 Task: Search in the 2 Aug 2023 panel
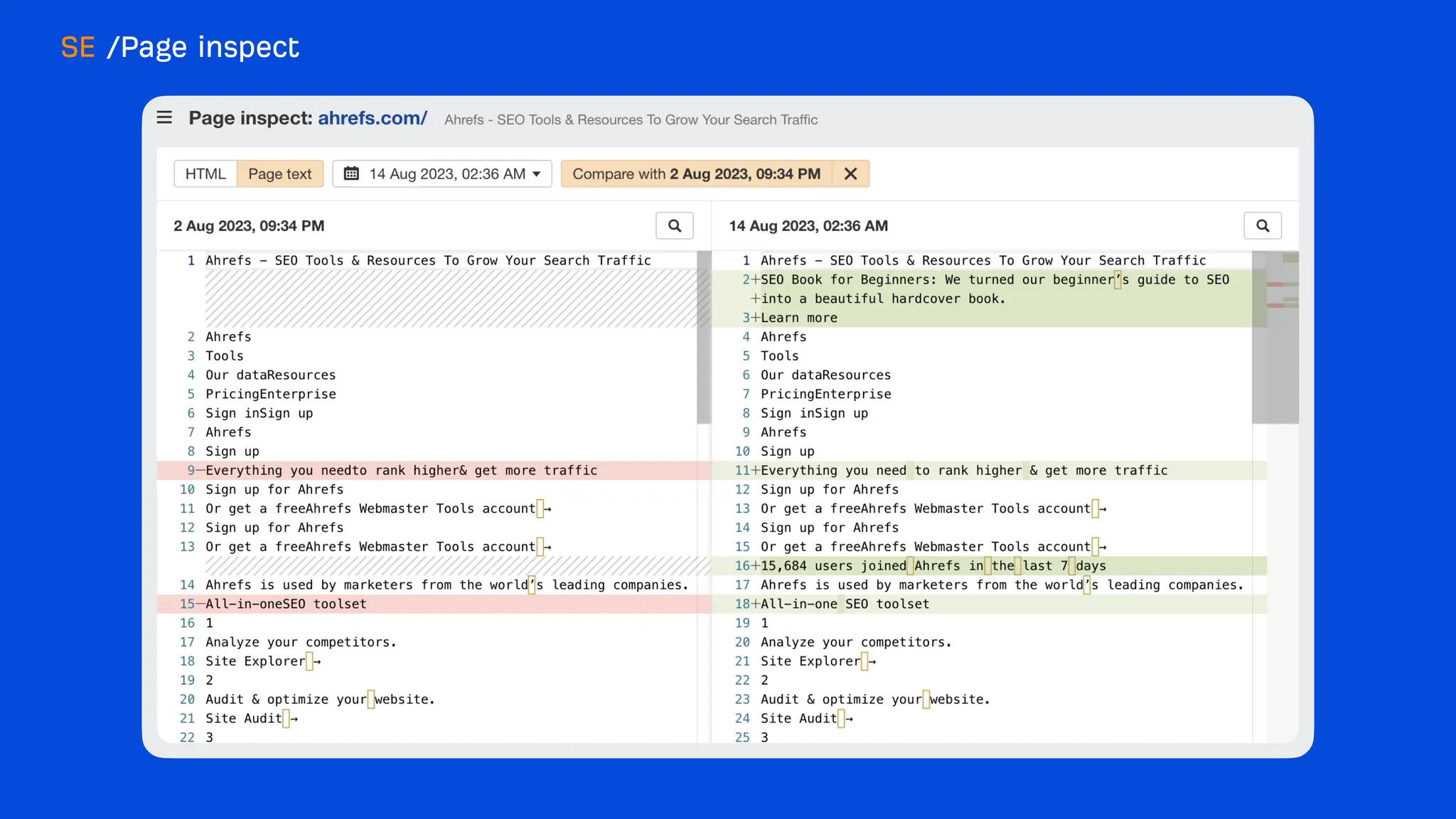(x=674, y=225)
